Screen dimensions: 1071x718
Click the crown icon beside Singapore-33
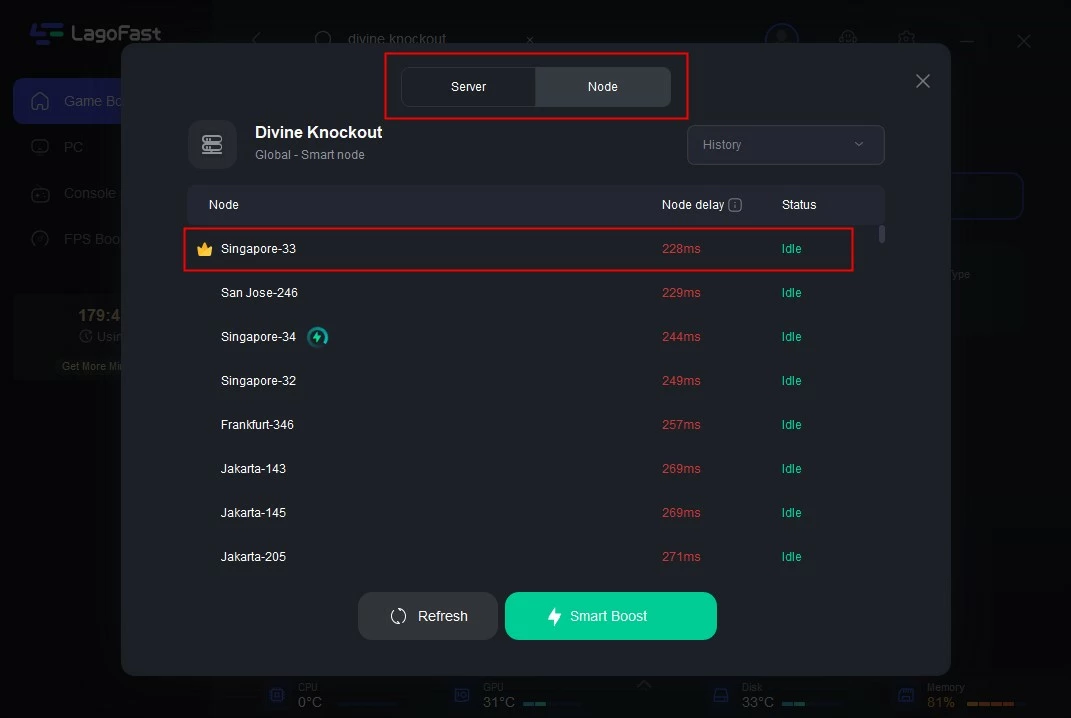coord(205,249)
